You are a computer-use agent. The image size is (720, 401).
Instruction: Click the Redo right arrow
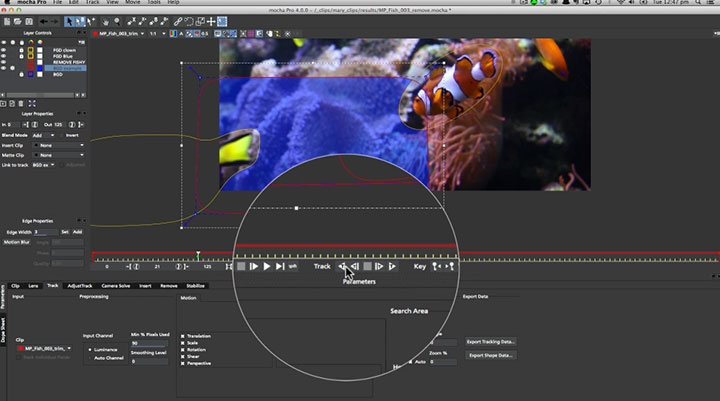tap(54, 22)
